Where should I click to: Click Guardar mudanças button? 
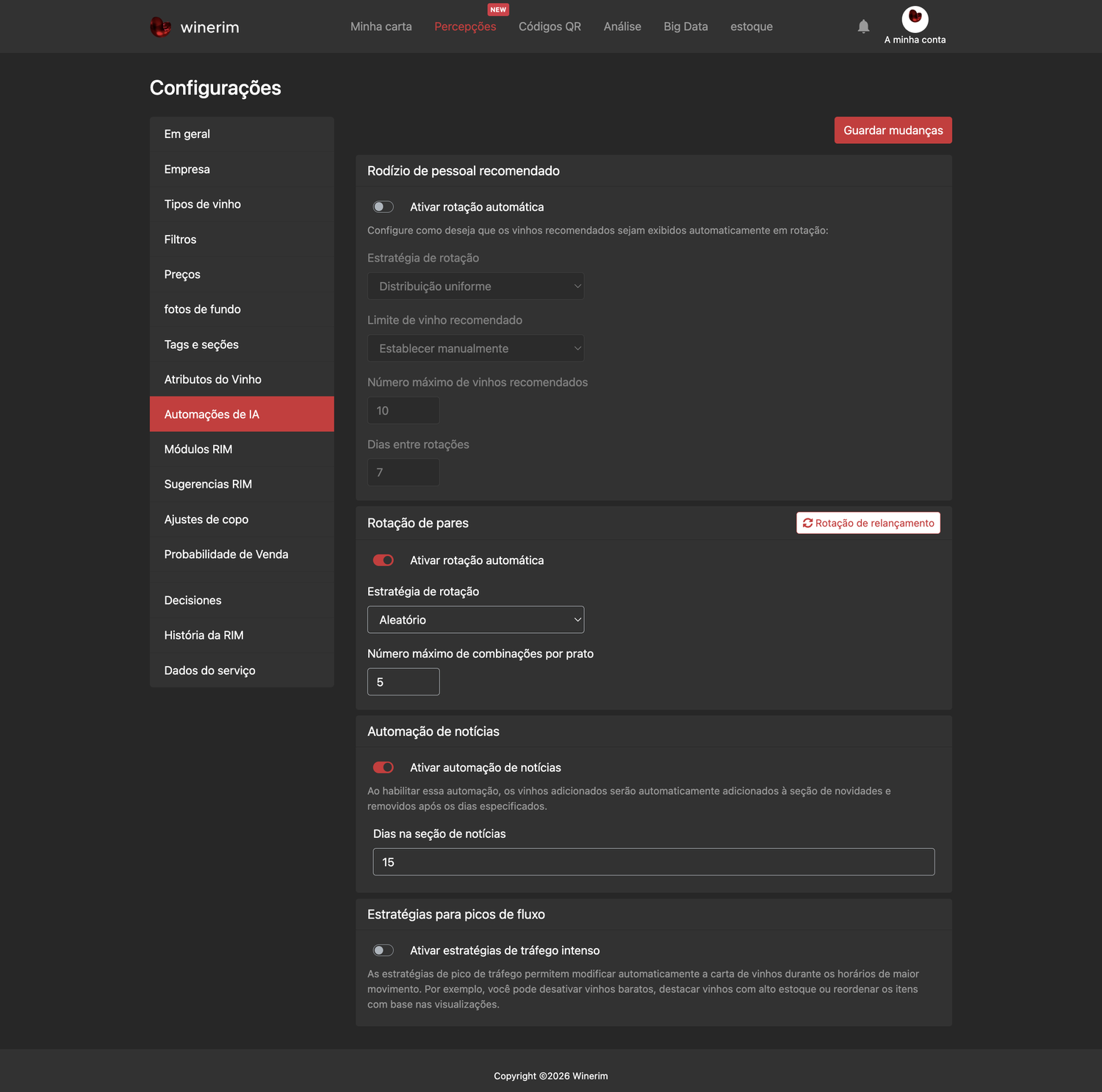coord(893,130)
